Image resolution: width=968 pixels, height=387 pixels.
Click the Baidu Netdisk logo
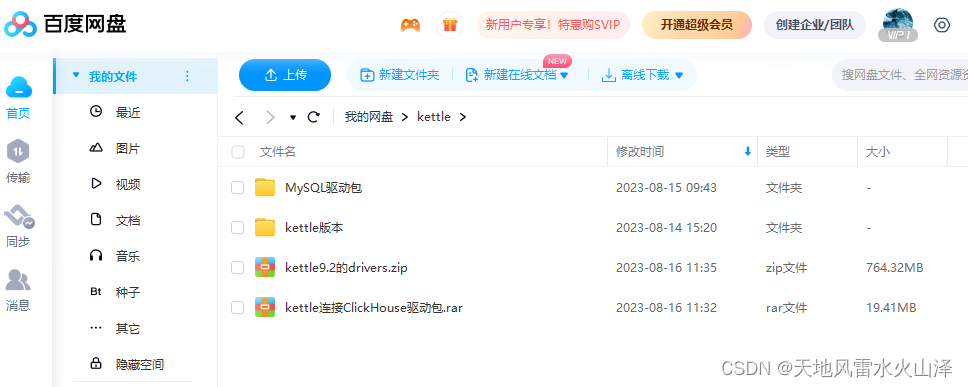point(65,25)
